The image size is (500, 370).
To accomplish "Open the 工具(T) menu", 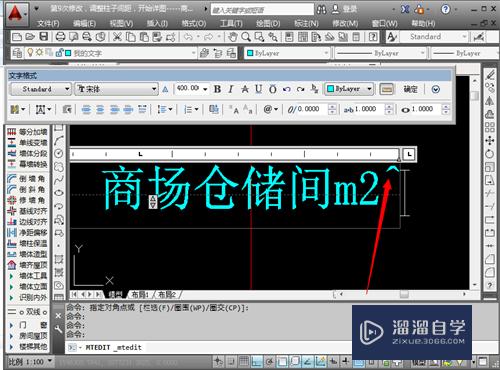I will (x=231, y=24).
